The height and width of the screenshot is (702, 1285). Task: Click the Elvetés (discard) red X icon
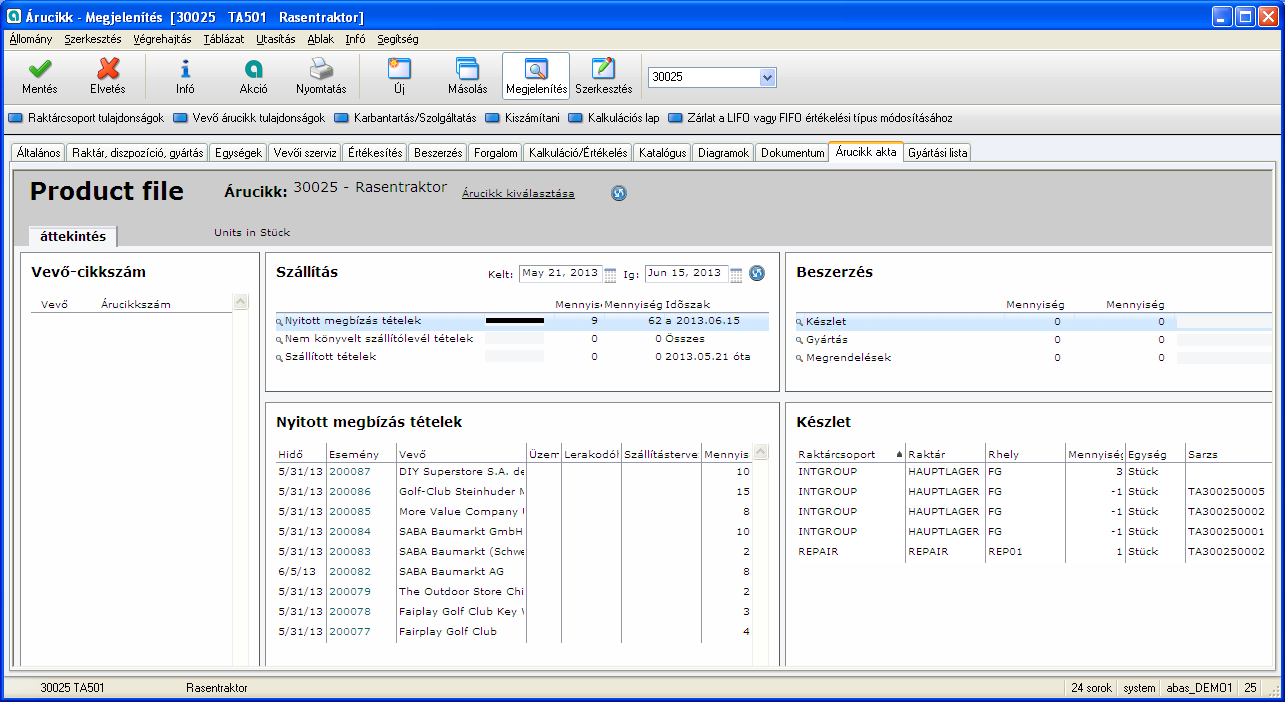pyautogui.click(x=108, y=69)
